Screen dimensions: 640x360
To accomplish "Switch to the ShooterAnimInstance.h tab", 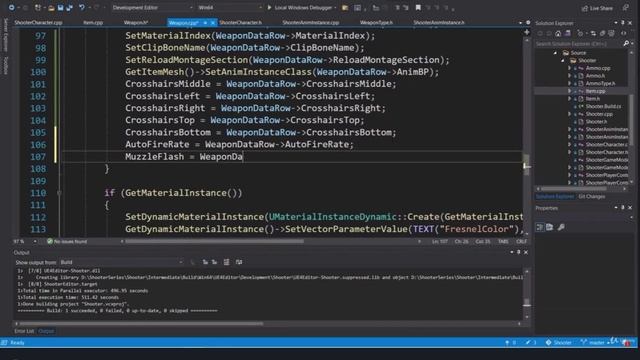I will [439, 22].
